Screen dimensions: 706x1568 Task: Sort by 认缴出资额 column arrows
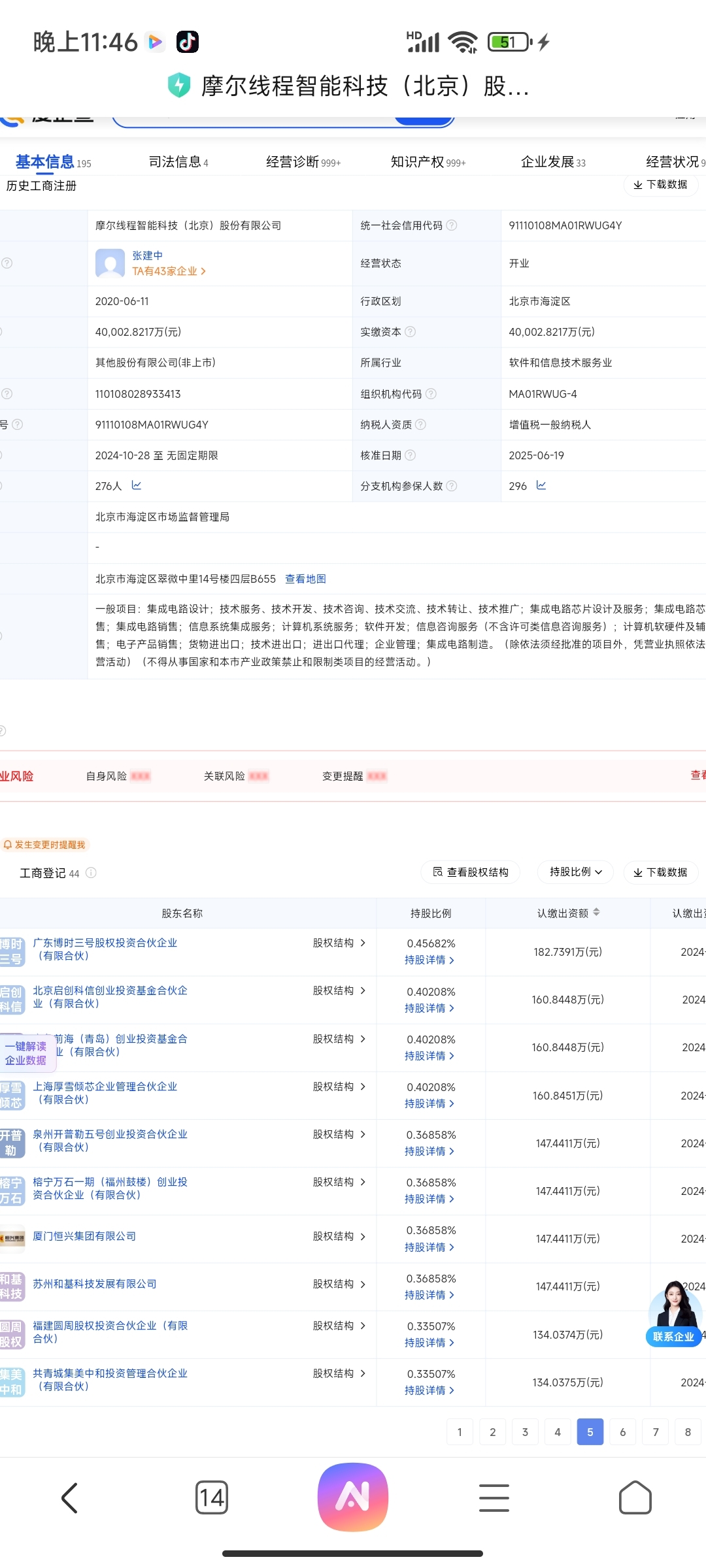pos(596,913)
